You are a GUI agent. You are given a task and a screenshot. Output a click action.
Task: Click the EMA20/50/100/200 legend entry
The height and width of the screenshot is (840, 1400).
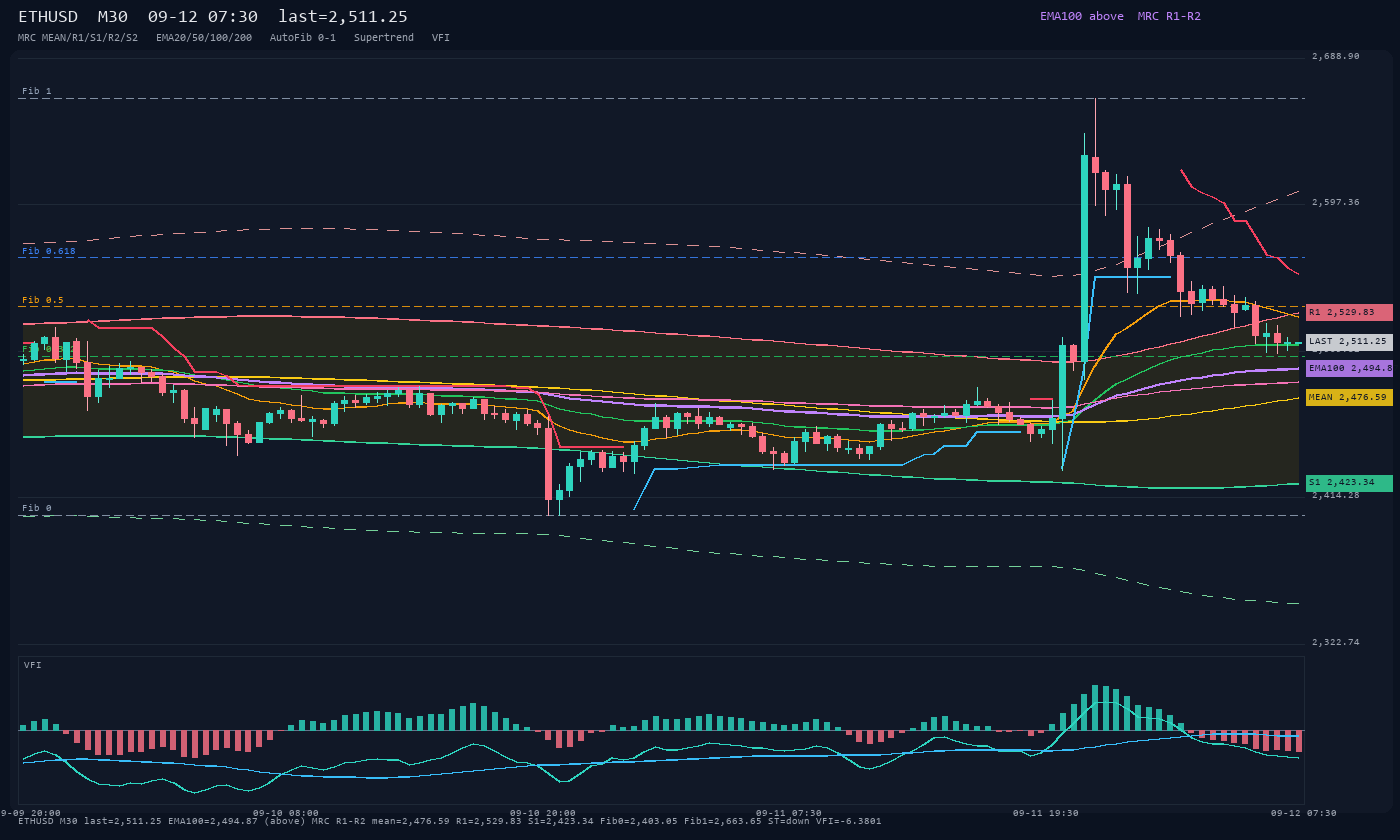(x=204, y=37)
